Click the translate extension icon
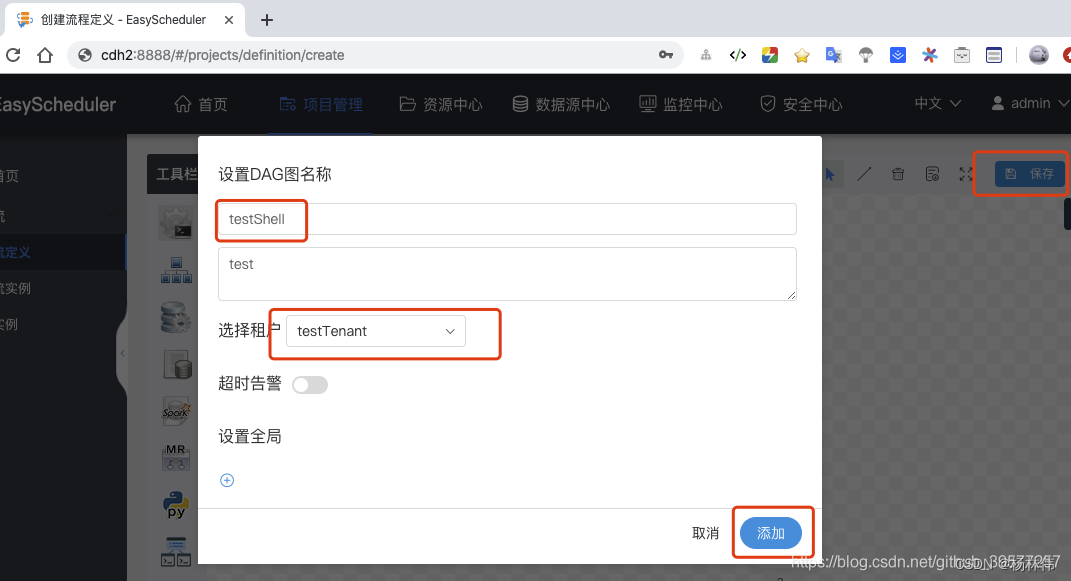 pos(833,55)
